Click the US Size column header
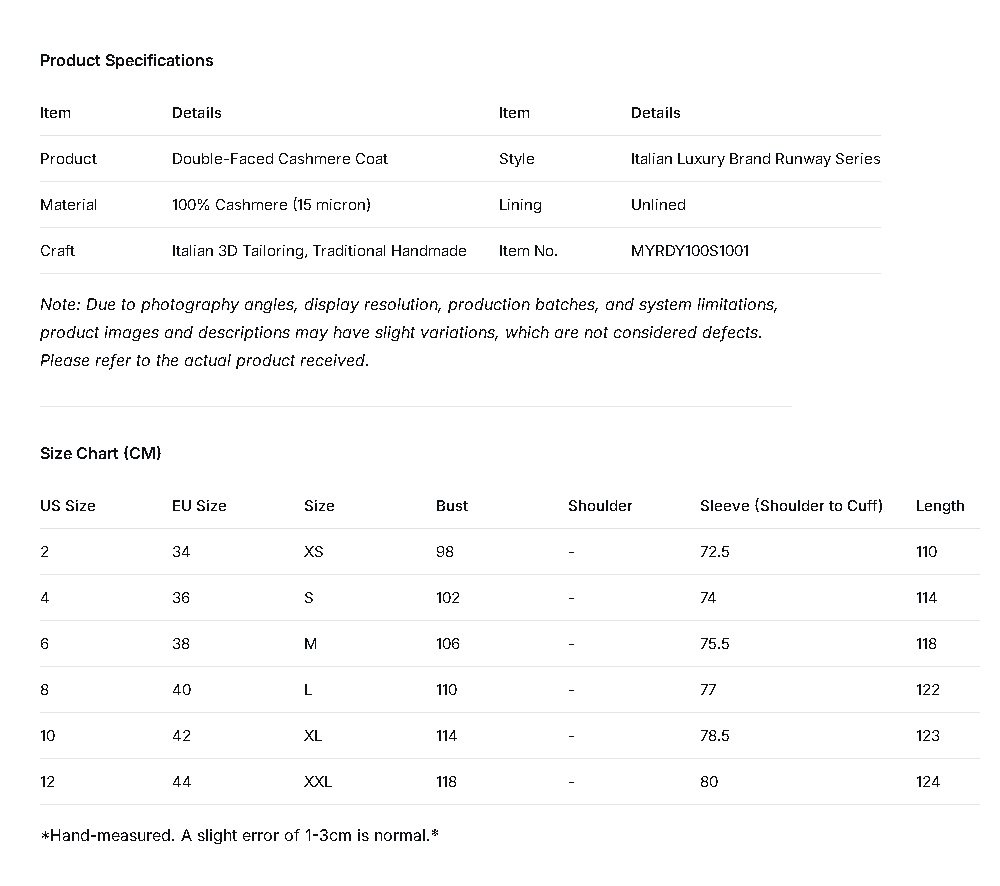The image size is (1000, 886). (68, 506)
